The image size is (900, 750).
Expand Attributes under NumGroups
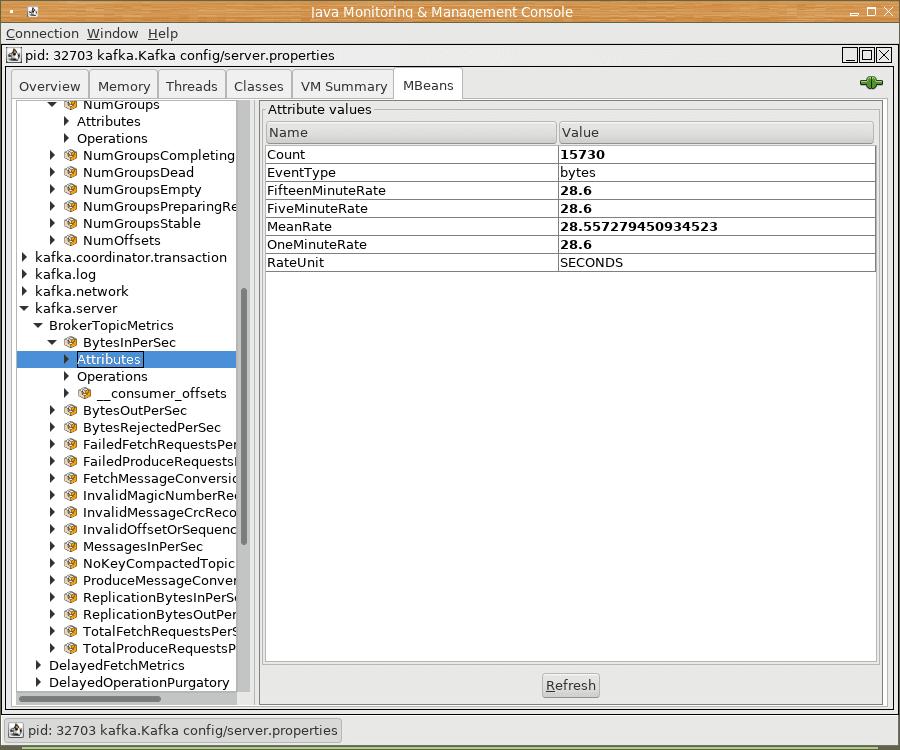67,121
